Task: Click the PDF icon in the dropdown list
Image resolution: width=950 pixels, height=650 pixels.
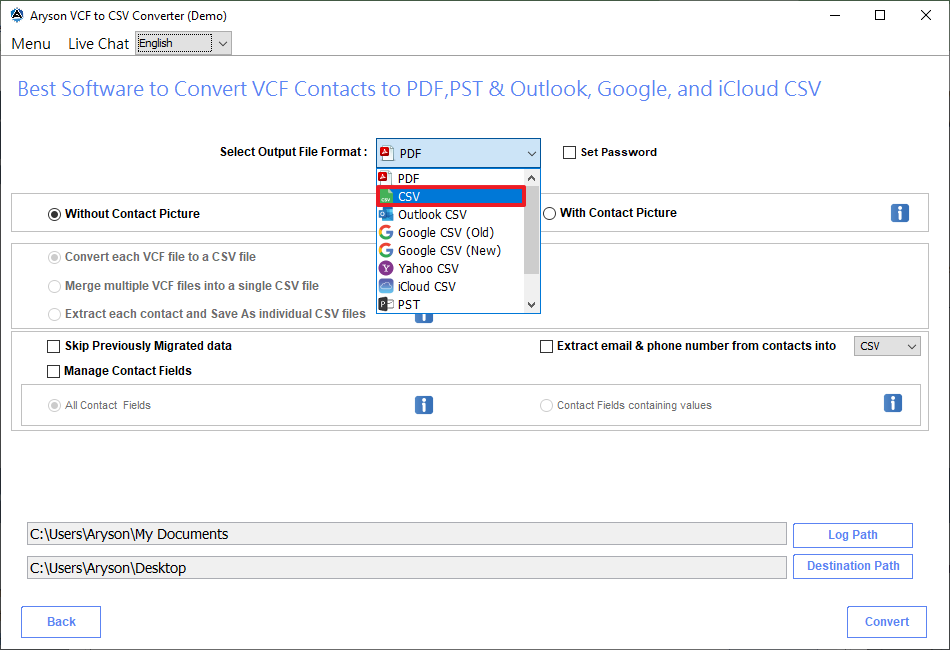Action: 384,178
